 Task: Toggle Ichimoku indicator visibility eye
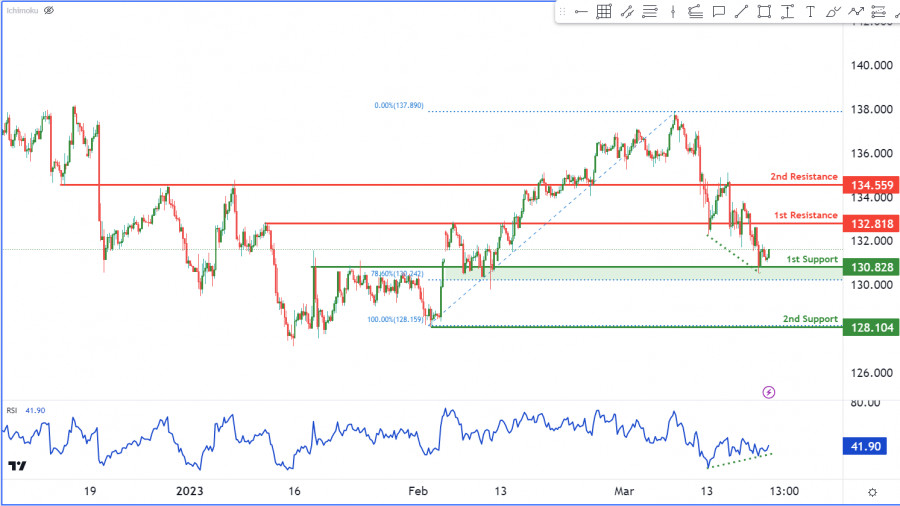[x=49, y=10]
